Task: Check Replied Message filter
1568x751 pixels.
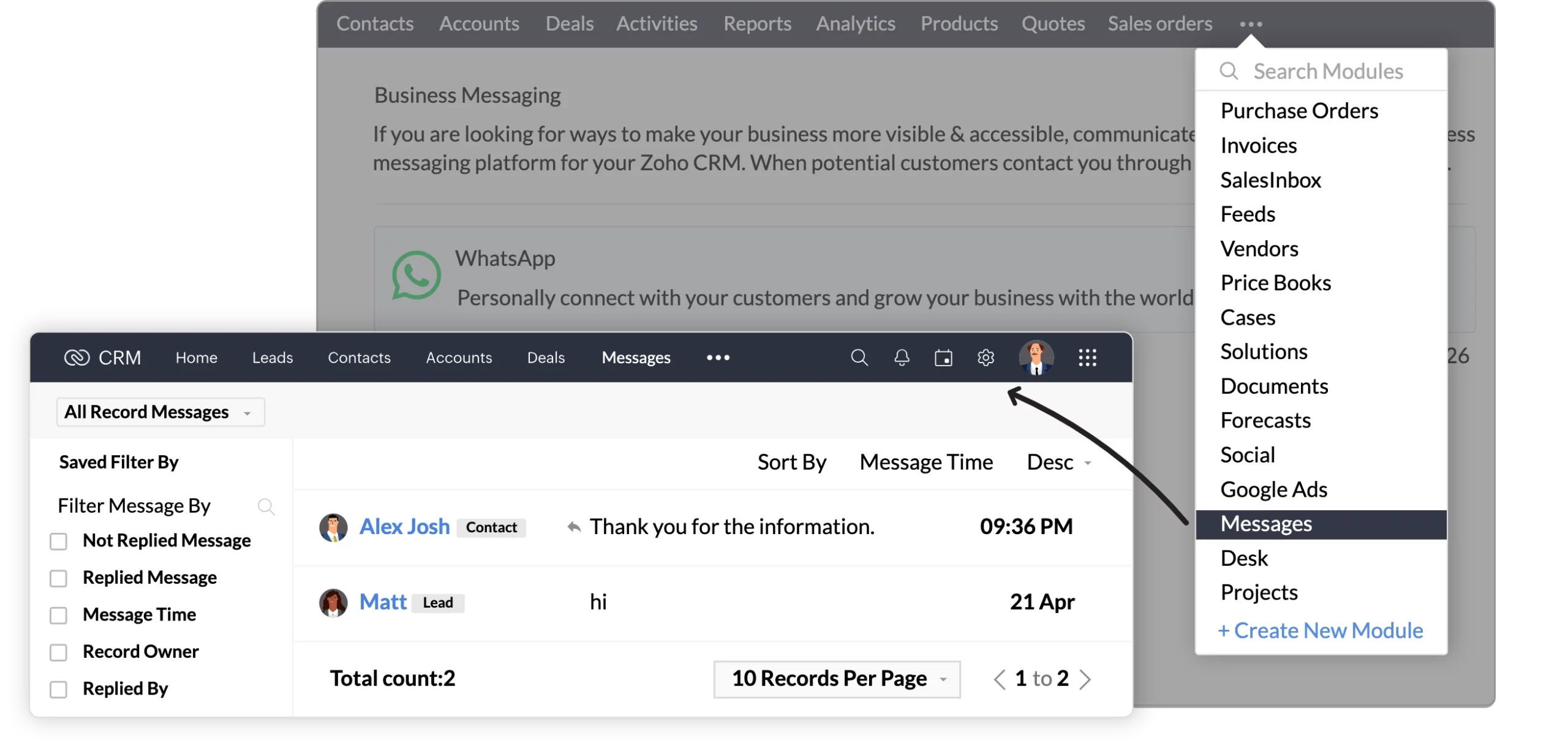Action: coord(58,578)
